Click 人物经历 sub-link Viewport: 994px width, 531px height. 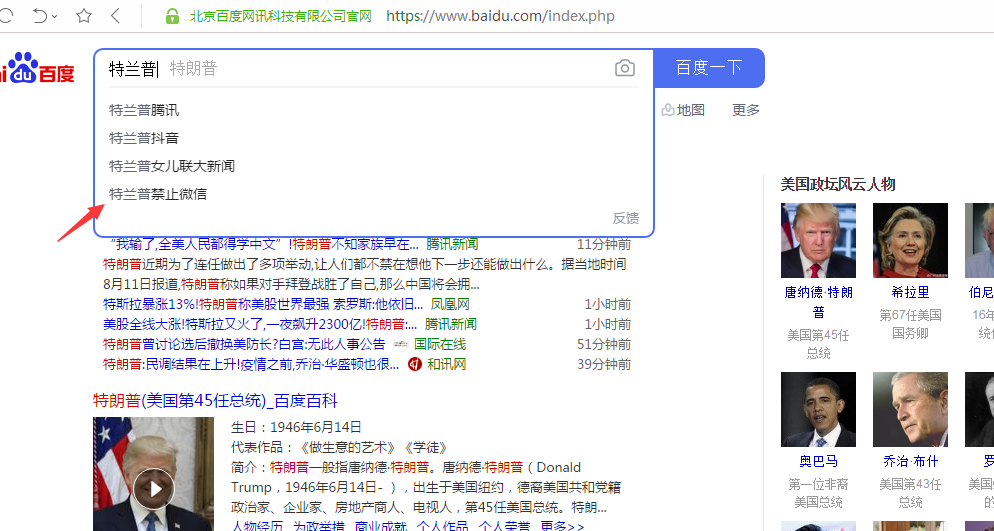pos(257,526)
